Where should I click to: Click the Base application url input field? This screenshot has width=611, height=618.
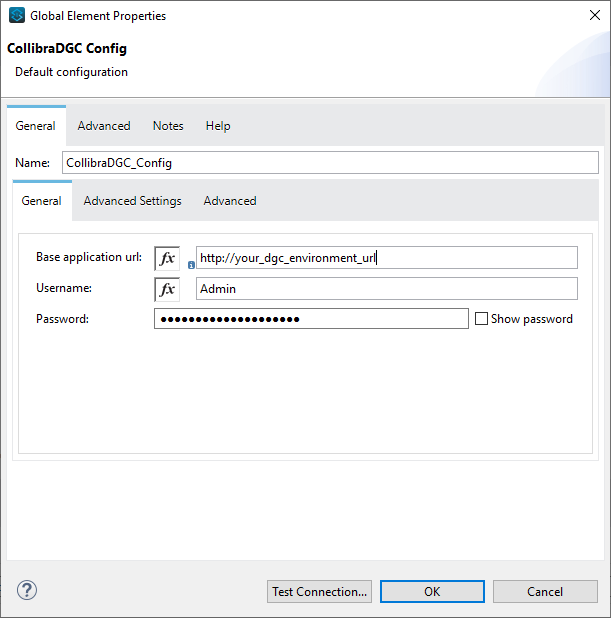click(387, 258)
